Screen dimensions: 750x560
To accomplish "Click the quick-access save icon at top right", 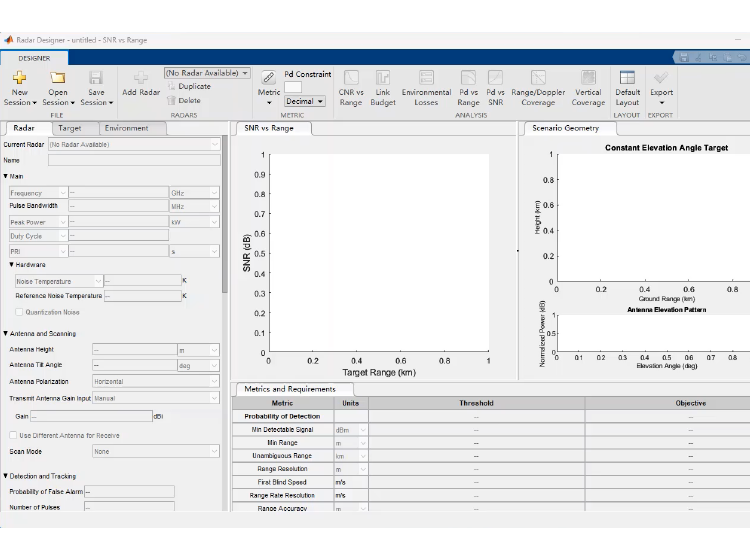I will [x=684, y=58].
